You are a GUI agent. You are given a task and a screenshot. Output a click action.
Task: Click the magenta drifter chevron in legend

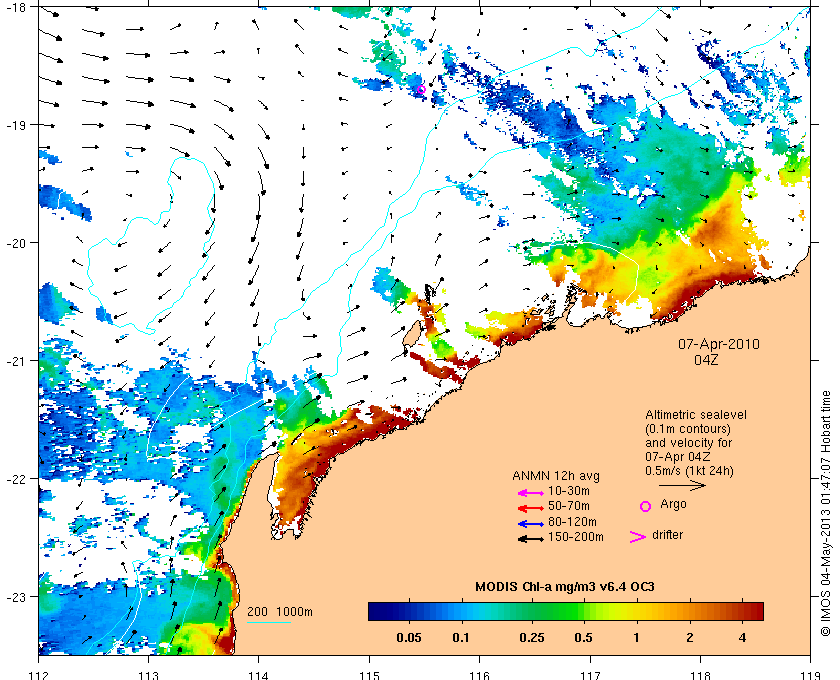(x=638, y=537)
